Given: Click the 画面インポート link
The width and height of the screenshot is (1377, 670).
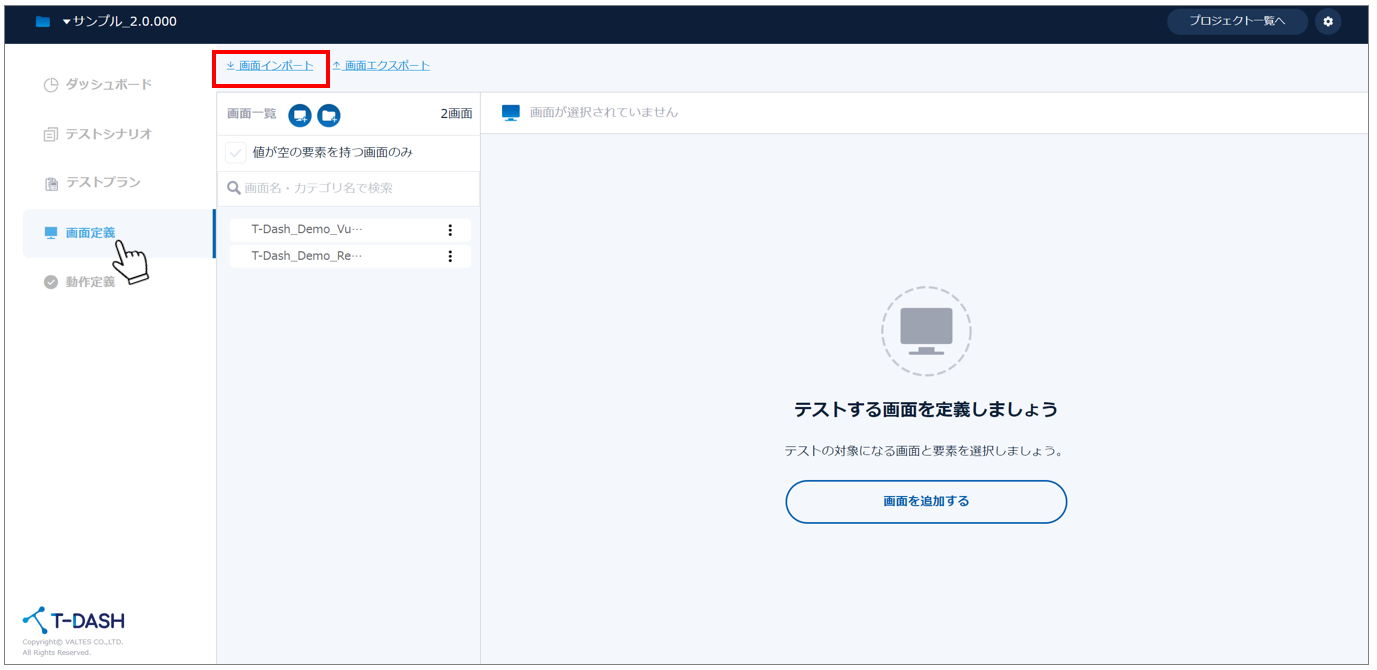Looking at the screenshot, I should 275,66.
